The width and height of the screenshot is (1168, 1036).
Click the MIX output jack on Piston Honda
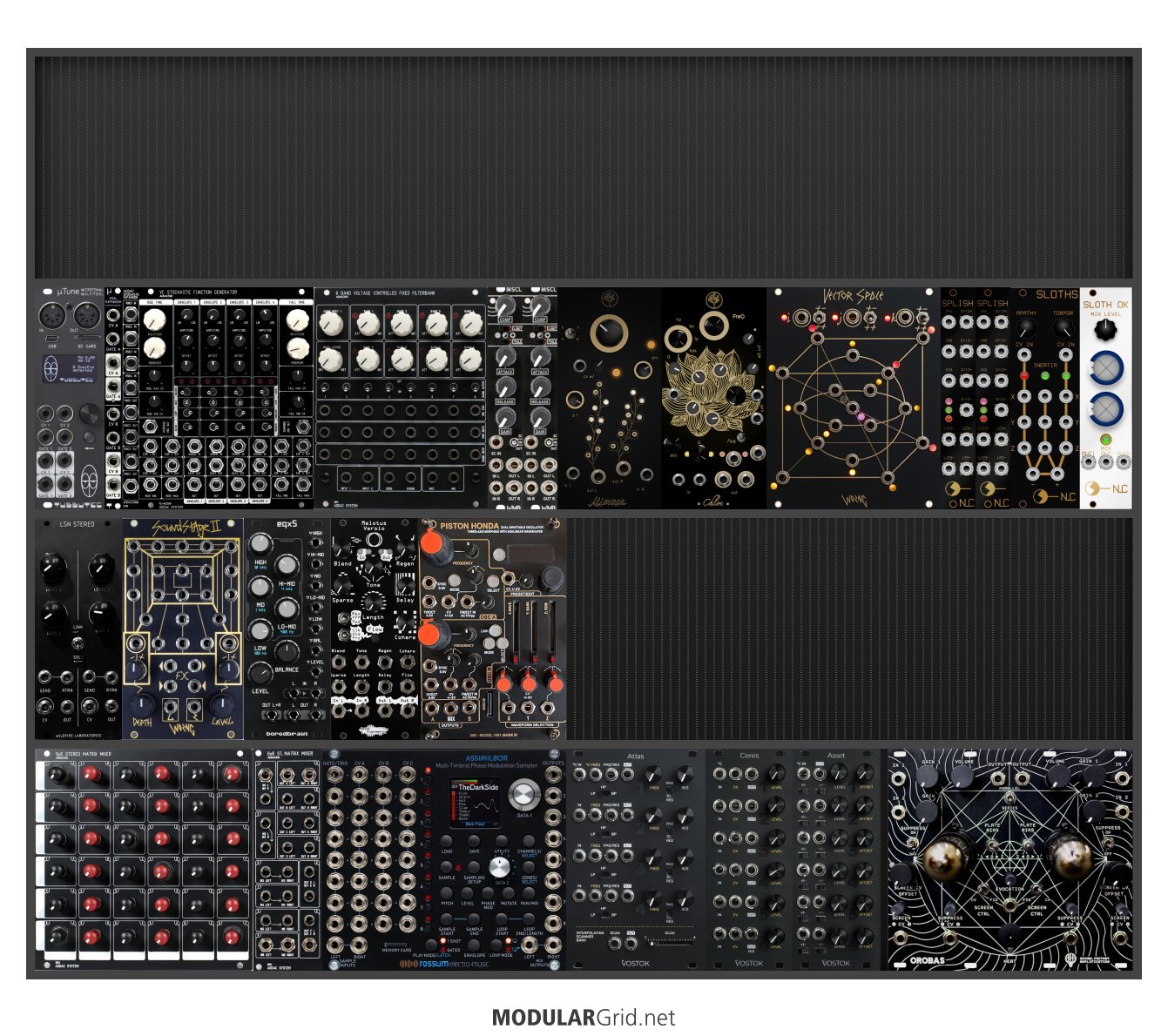pos(452,710)
